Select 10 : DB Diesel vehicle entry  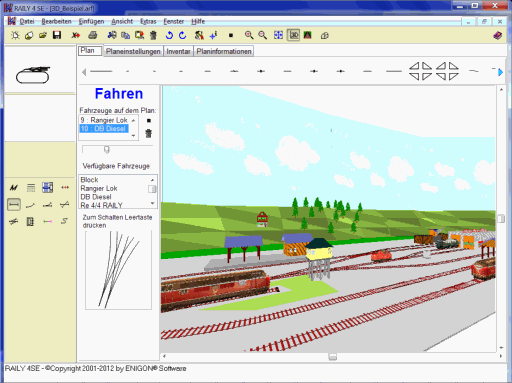click(x=104, y=129)
